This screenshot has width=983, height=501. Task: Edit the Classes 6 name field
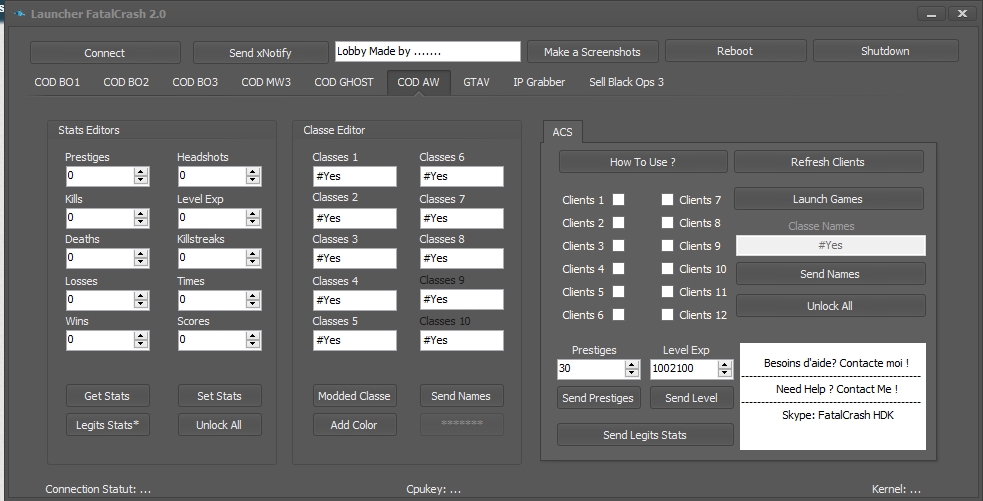[x=461, y=176]
